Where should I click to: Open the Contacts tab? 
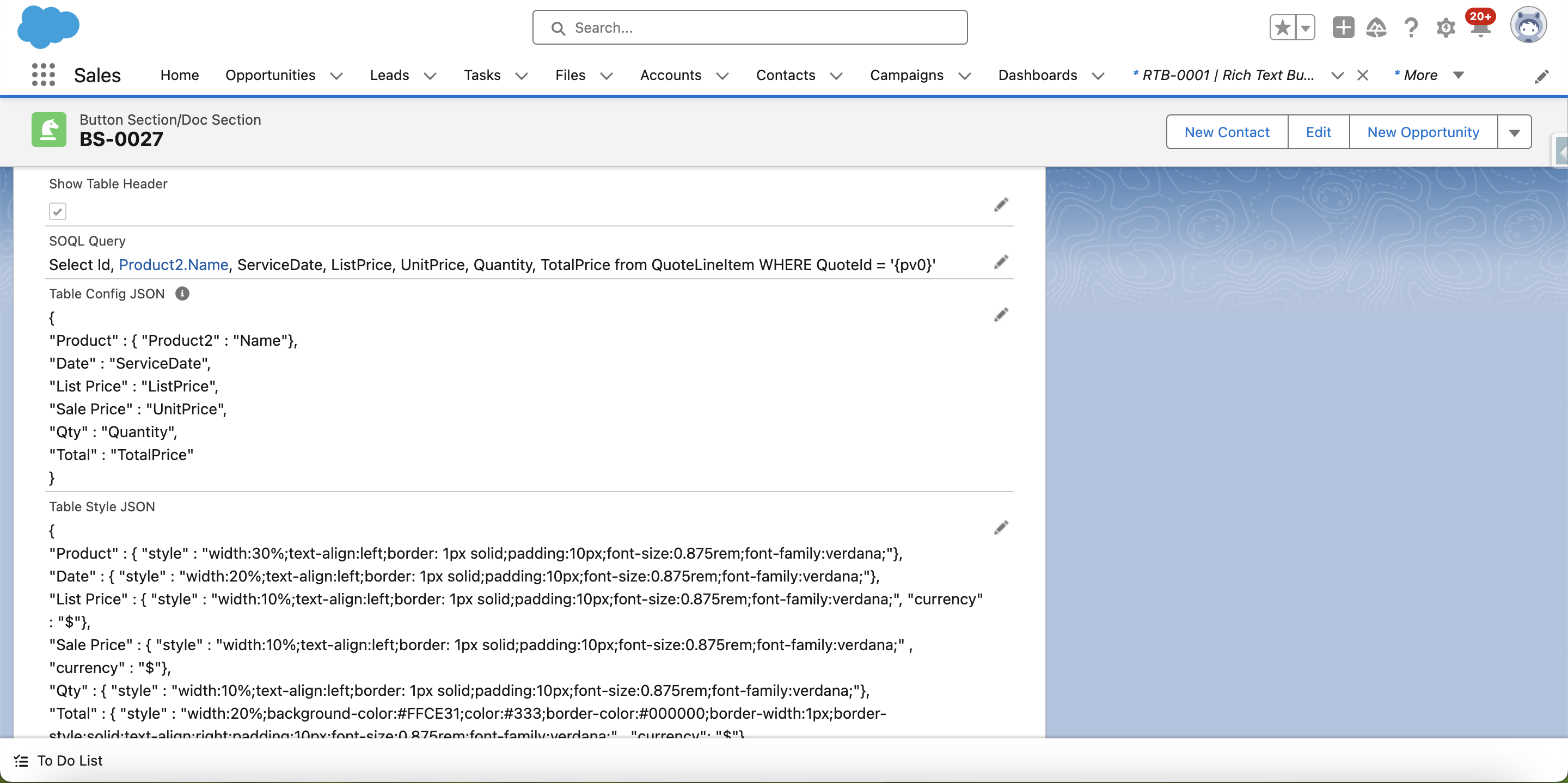coord(785,75)
